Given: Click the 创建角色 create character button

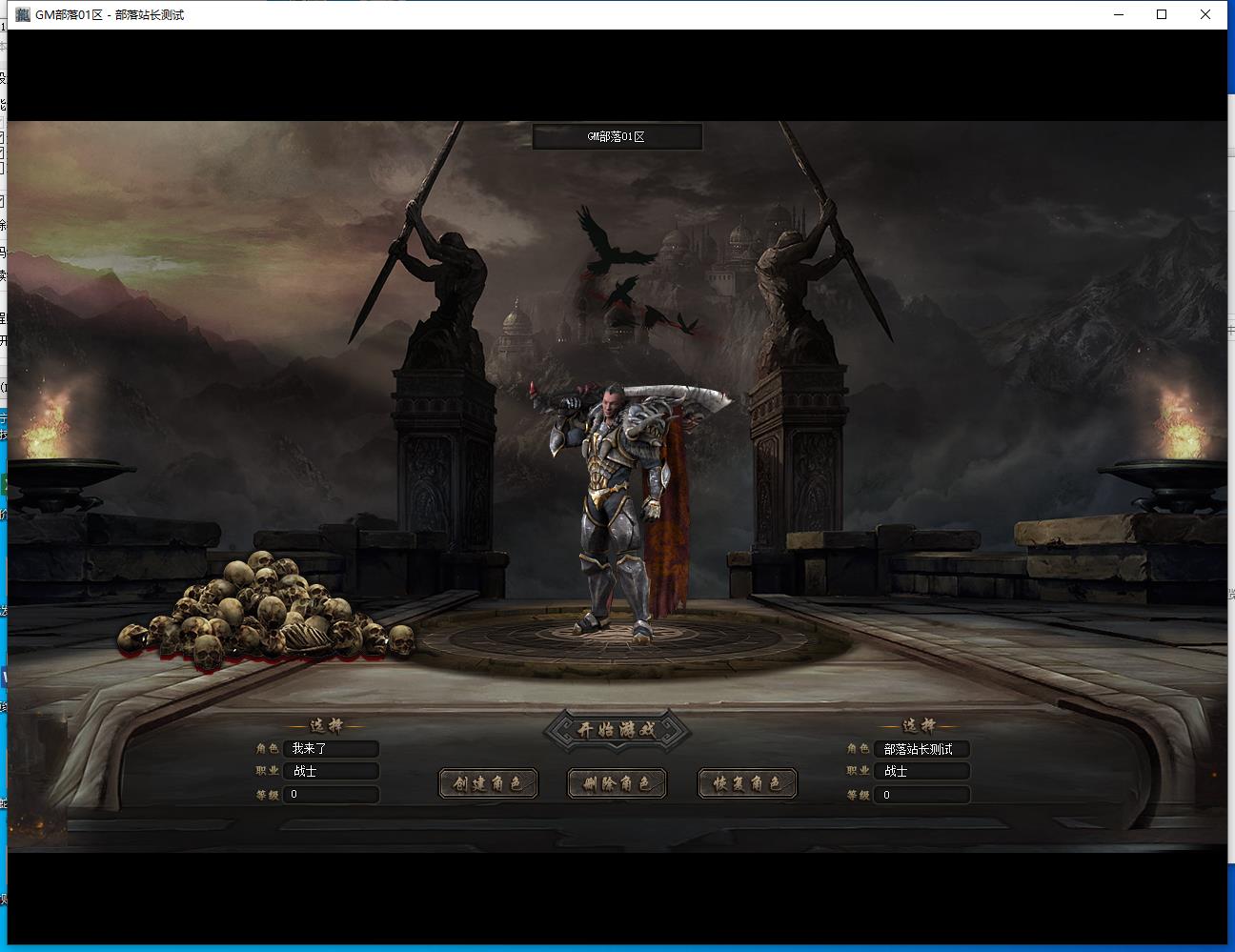Looking at the screenshot, I should (488, 783).
